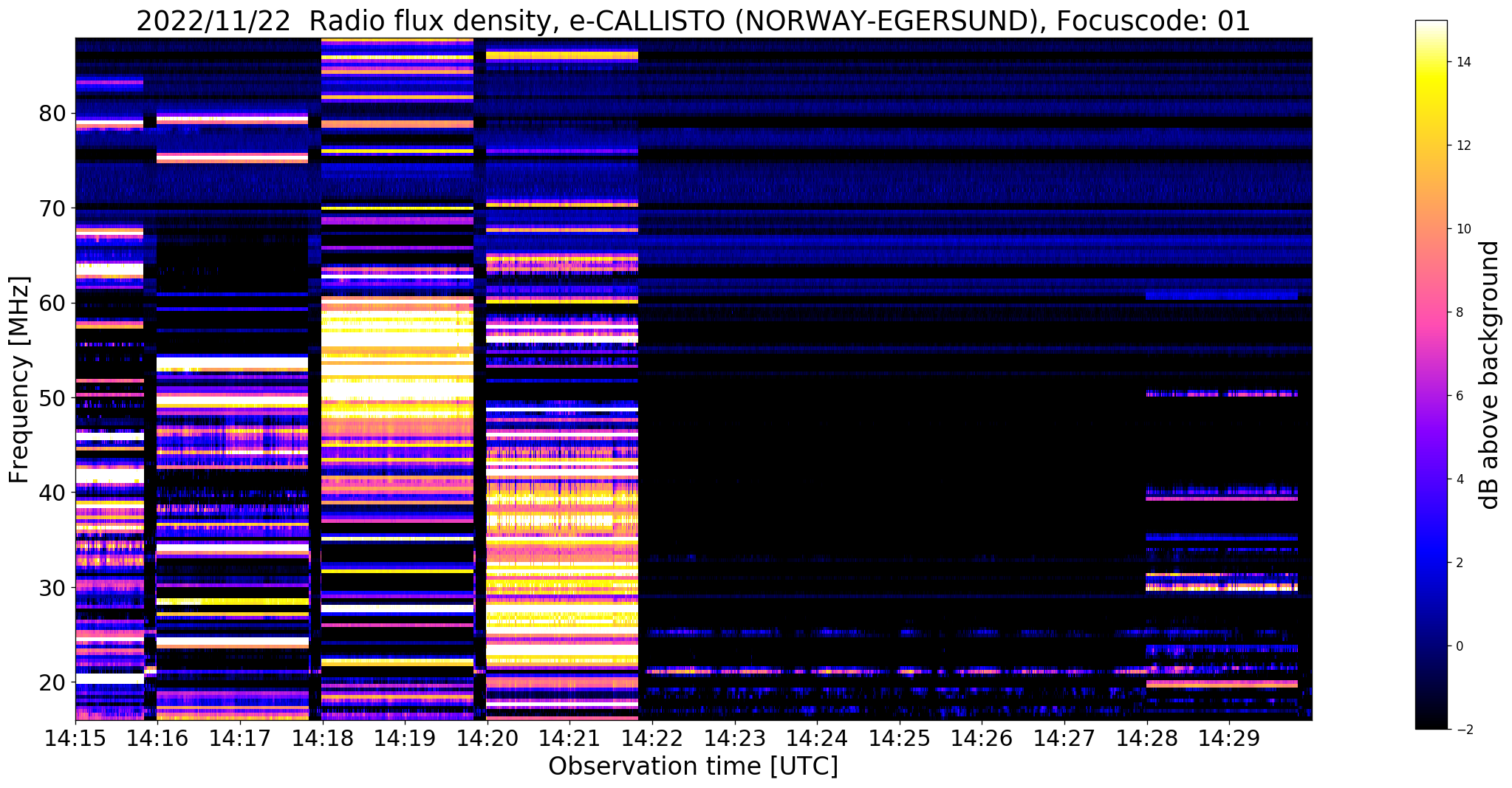The width and height of the screenshot is (1512, 788).
Task: Click the 80 MHz frequency tick label
Action: click(52, 114)
